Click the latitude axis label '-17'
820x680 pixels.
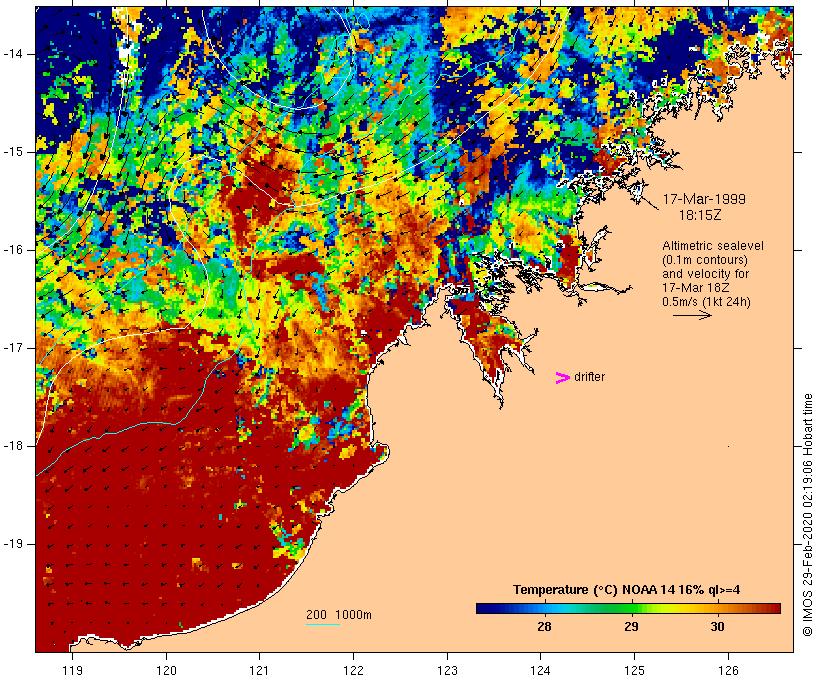[x=13, y=348]
